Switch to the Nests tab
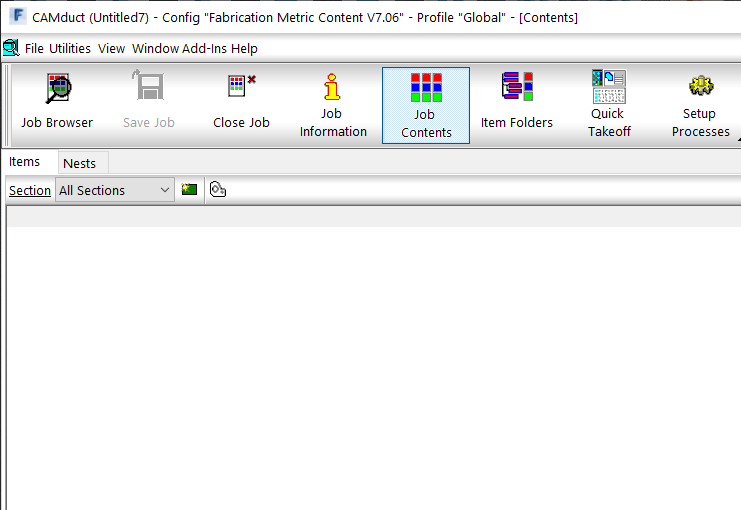The width and height of the screenshot is (741, 510). pyautogui.click(x=83, y=163)
